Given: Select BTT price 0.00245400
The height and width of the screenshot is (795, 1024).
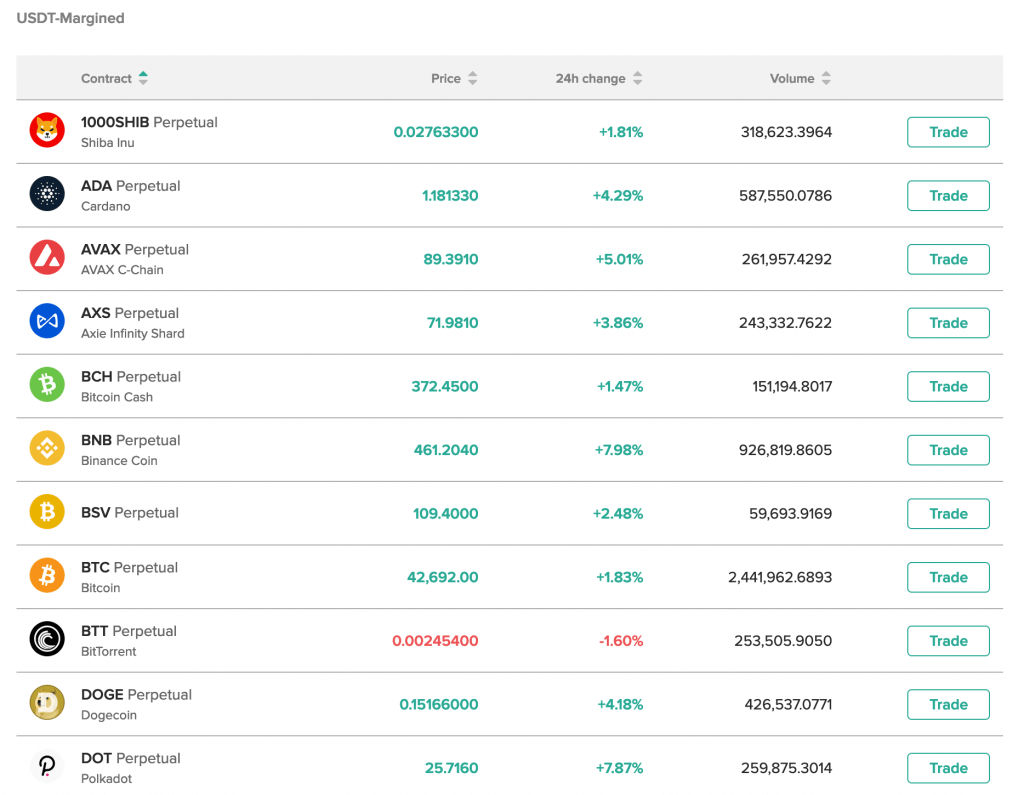Looking at the screenshot, I should tap(435, 641).
